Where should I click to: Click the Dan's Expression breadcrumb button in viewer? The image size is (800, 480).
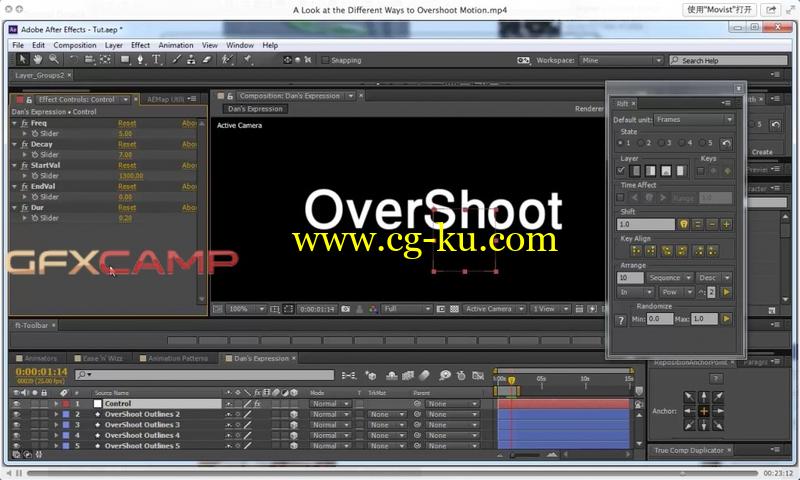pyautogui.click(x=255, y=109)
